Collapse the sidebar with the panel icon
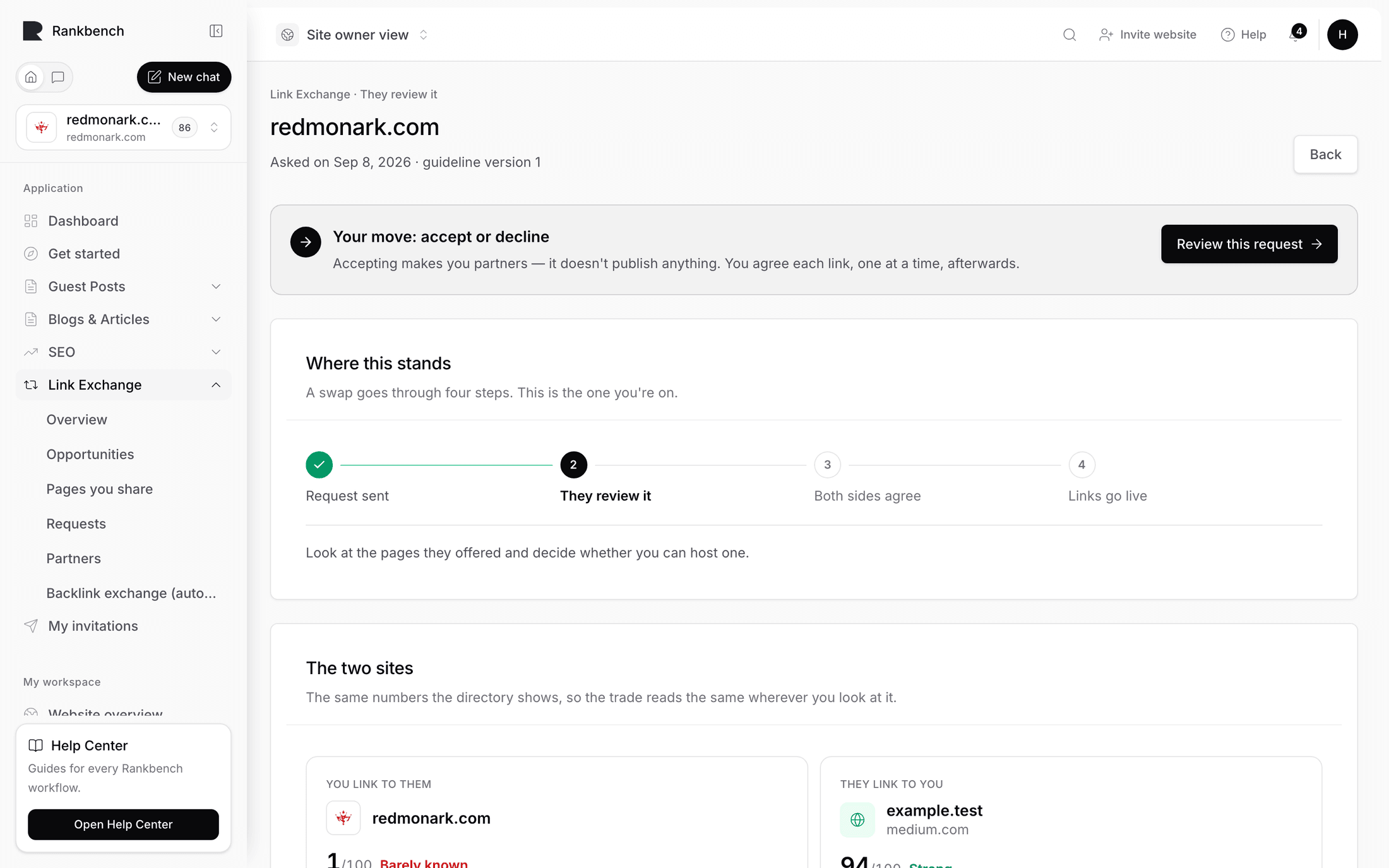This screenshot has height=868, width=1389. pos(216,31)
